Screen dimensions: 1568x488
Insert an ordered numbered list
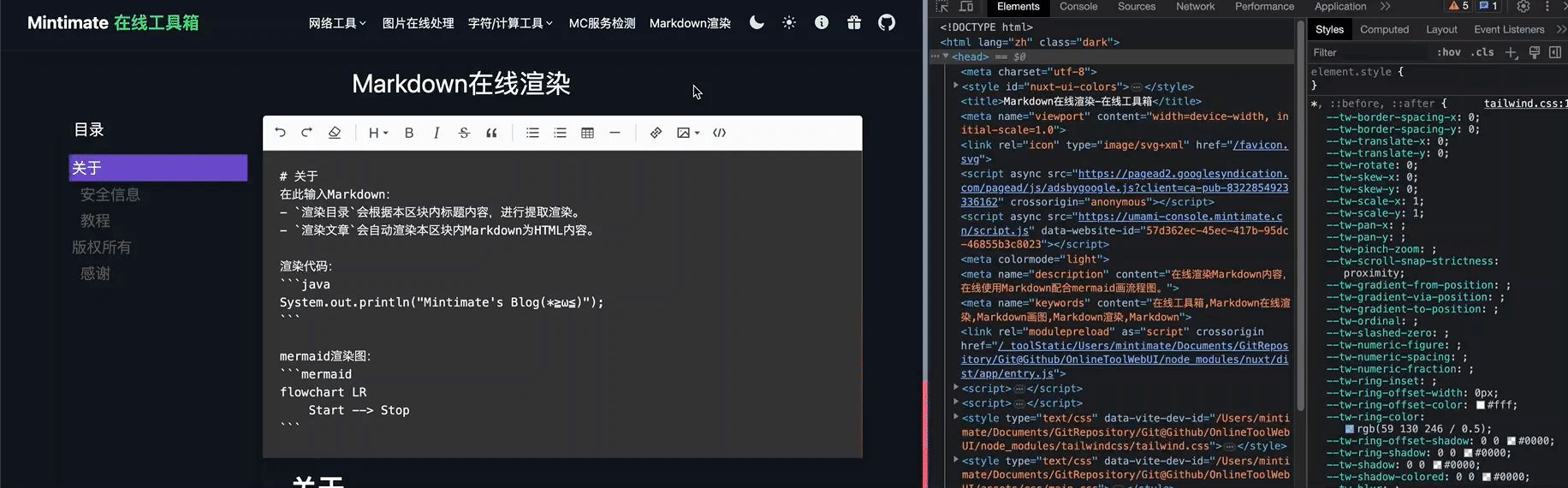pyautogui.click(x=560, y=133)
